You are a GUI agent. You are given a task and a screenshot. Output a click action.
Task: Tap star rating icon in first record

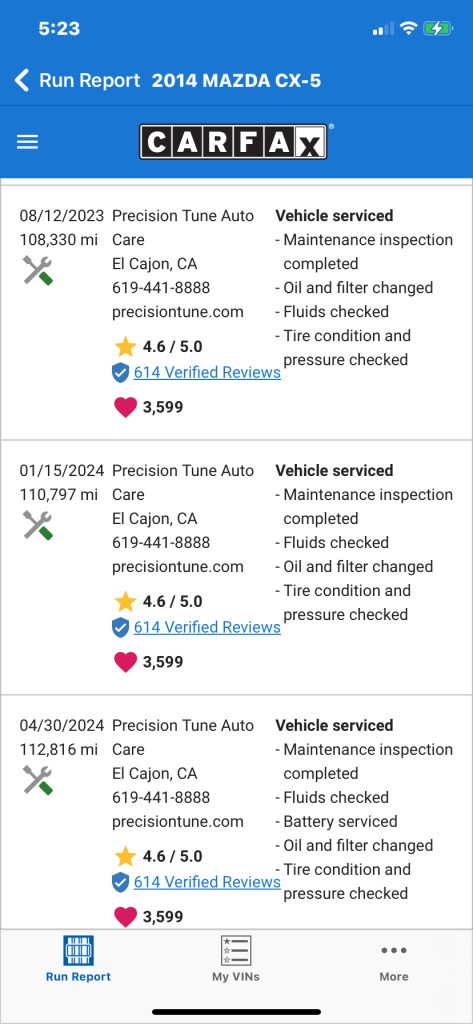pos(125,346)
